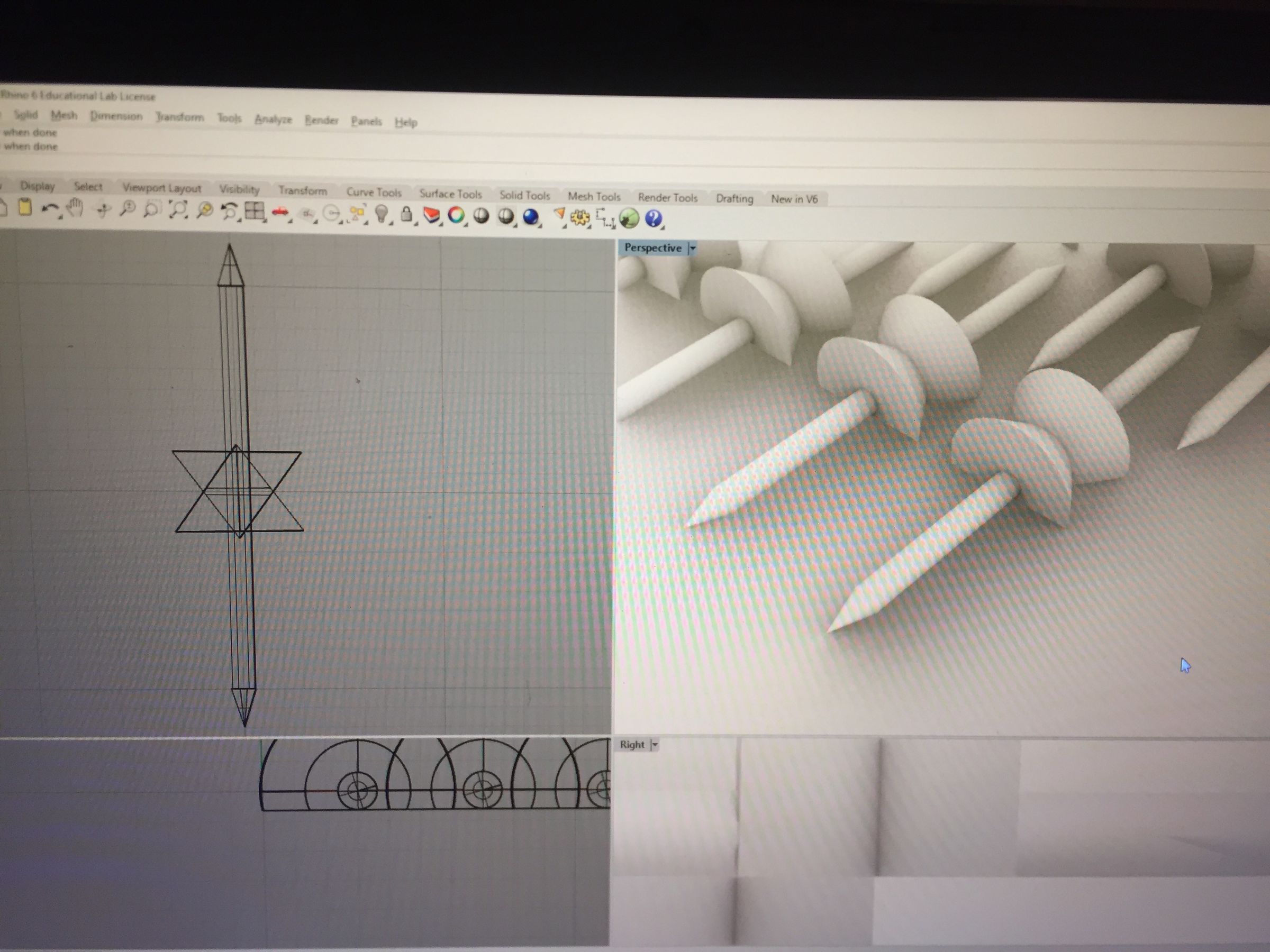The width and height of the screenshot is (1270, 952).
Task: Open the color wheel Object Properties icon
Action: pyautogui.click(x=456, y=215)
